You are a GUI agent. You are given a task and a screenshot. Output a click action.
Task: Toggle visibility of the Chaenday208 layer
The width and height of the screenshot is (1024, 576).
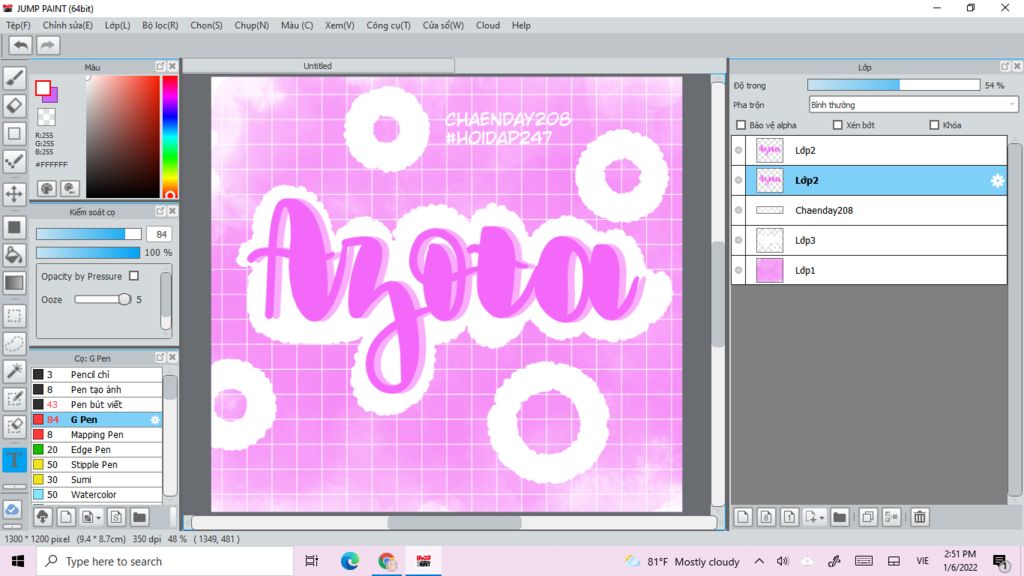pos(739,210)
